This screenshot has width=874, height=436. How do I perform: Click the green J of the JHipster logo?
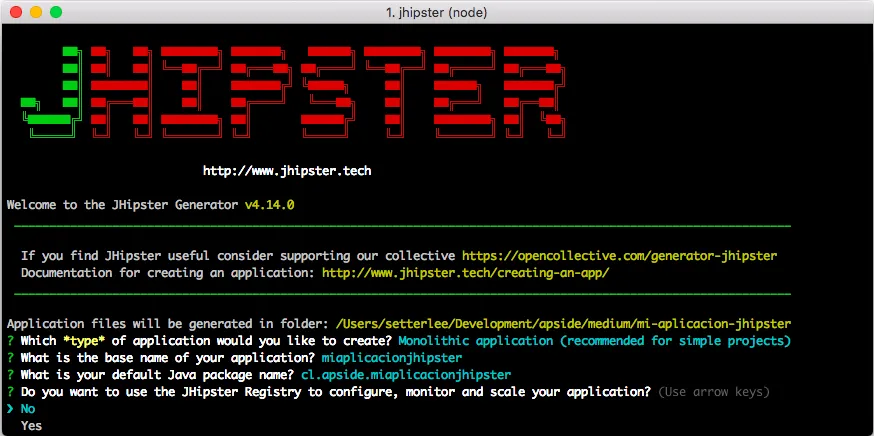51,91
